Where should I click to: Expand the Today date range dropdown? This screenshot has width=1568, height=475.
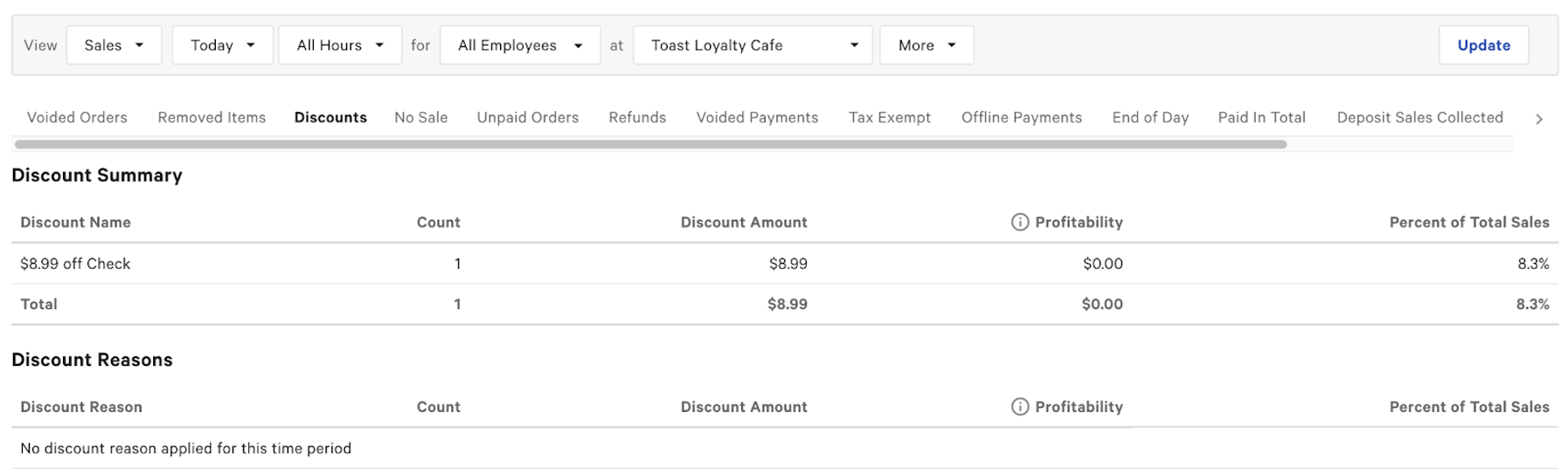[x=222, y=45]
